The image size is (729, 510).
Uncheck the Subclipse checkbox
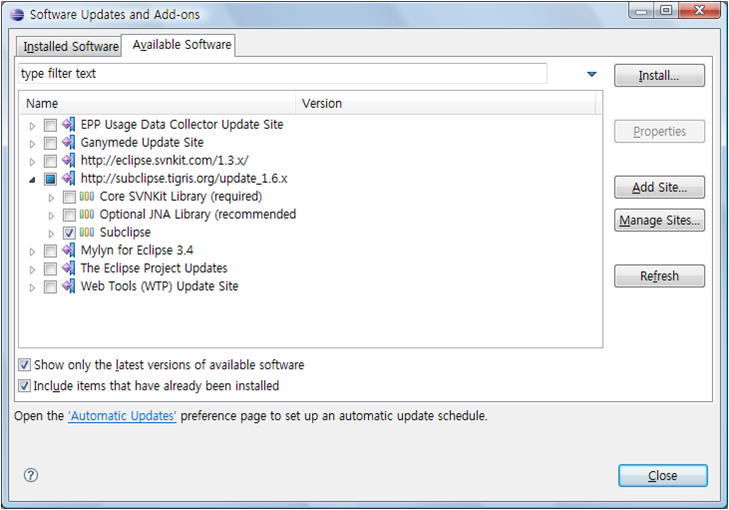tap(69, 233)
